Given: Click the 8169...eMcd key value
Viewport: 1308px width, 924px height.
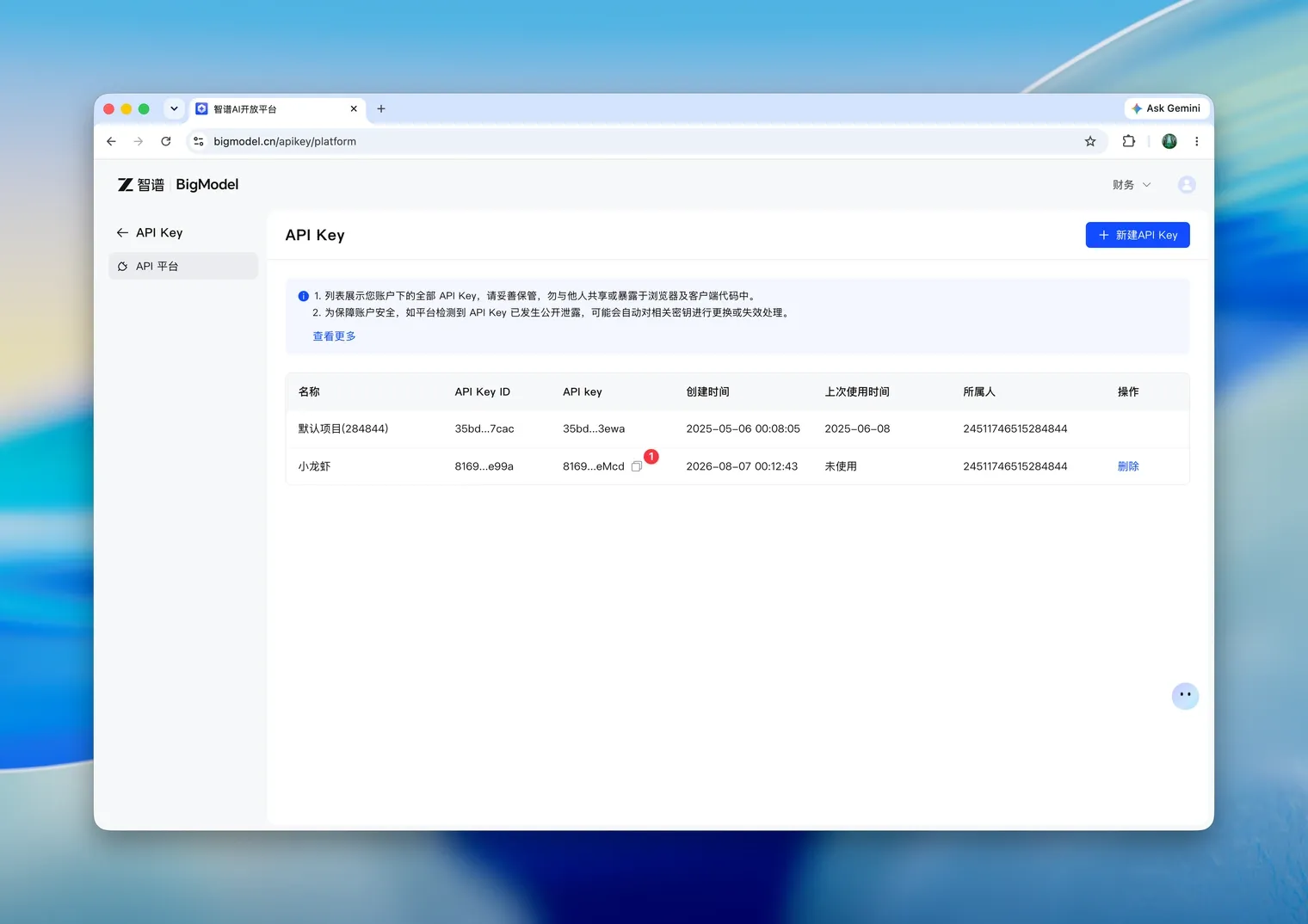Looking at the screenshot, I should coord(594,466).
